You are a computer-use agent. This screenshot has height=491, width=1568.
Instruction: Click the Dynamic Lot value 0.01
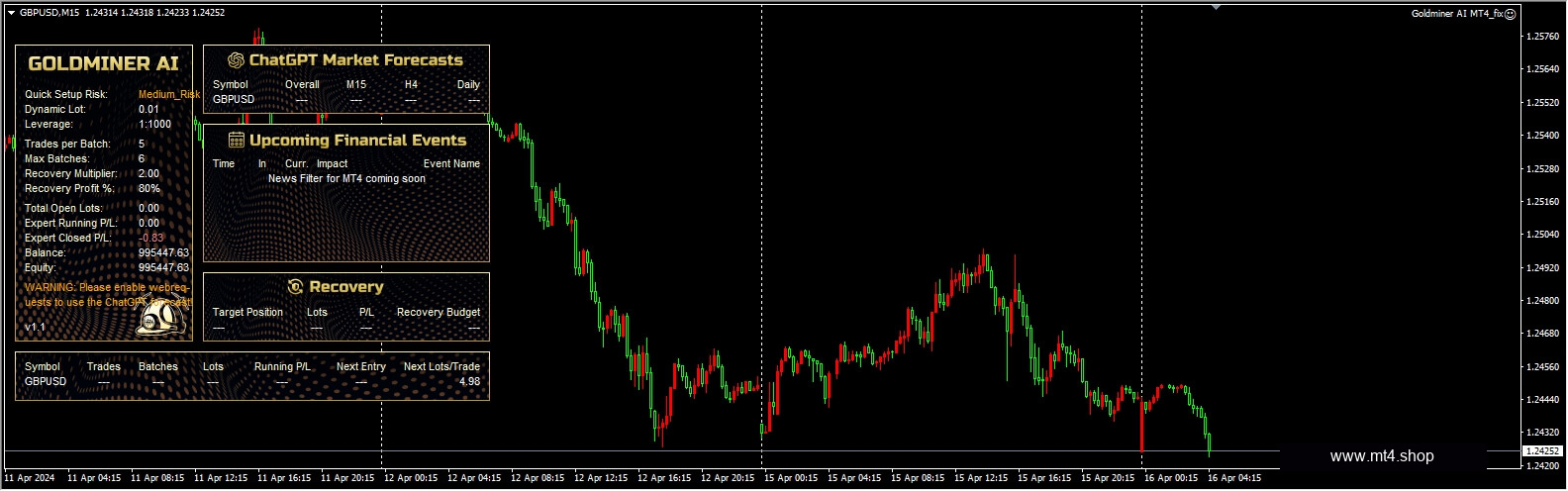click(x=148, y=109)
